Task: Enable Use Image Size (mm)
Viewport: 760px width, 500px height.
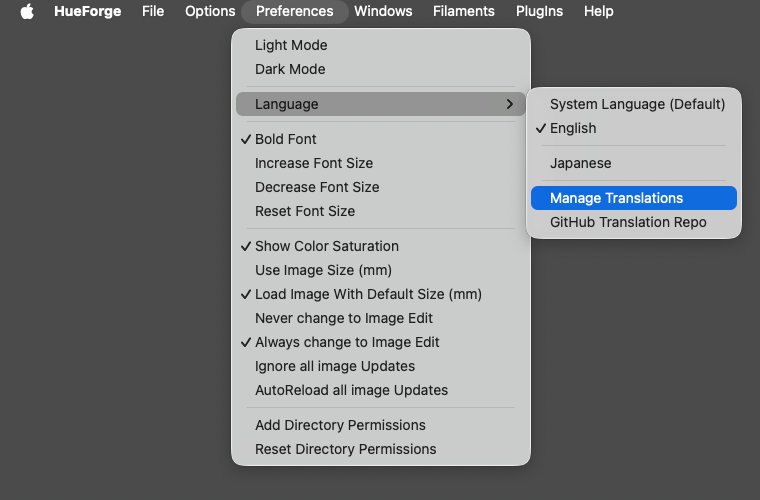Action: pos(380,270)
